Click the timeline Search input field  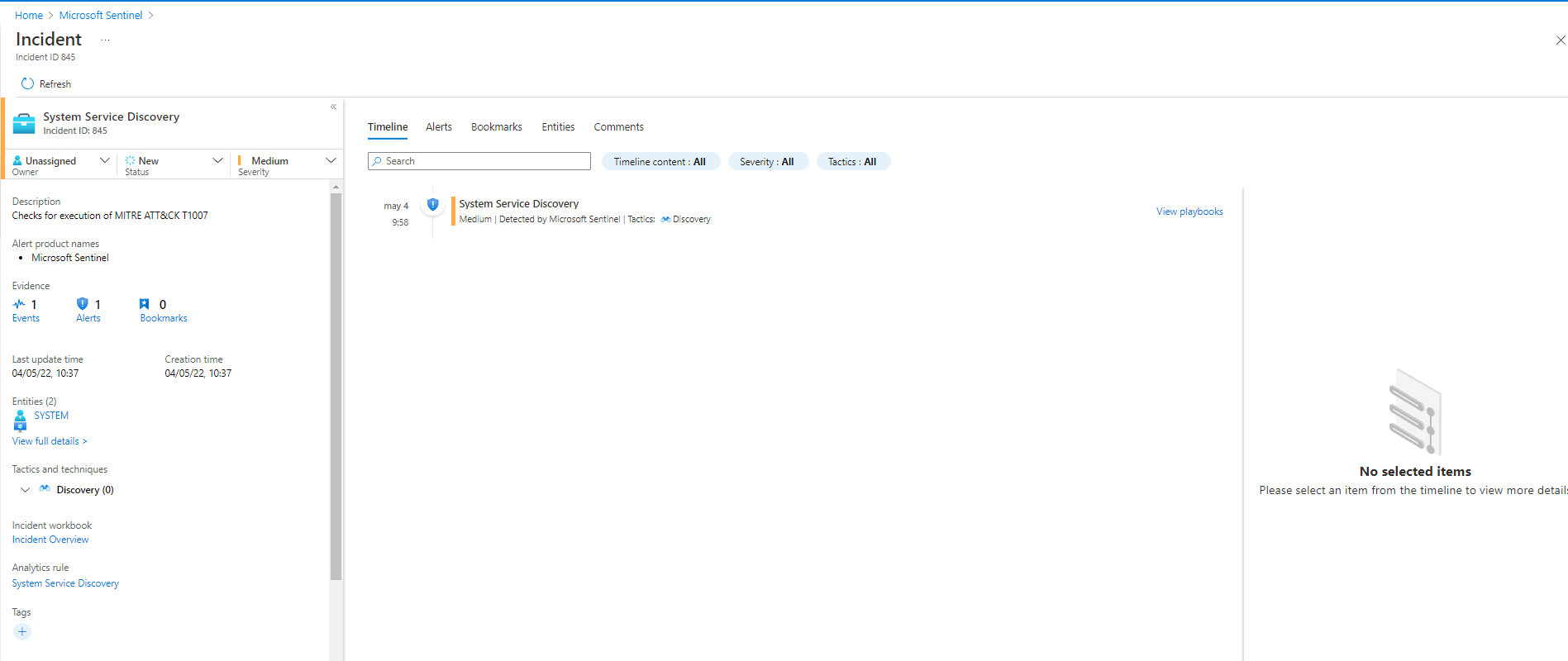[x=479, y=161]
